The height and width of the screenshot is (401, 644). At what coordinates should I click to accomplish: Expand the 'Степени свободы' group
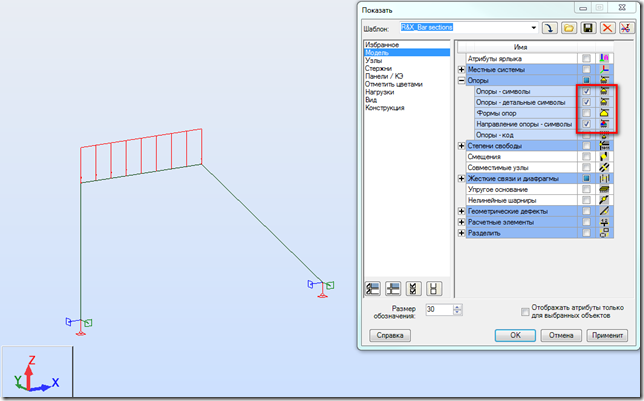point(461,146)
